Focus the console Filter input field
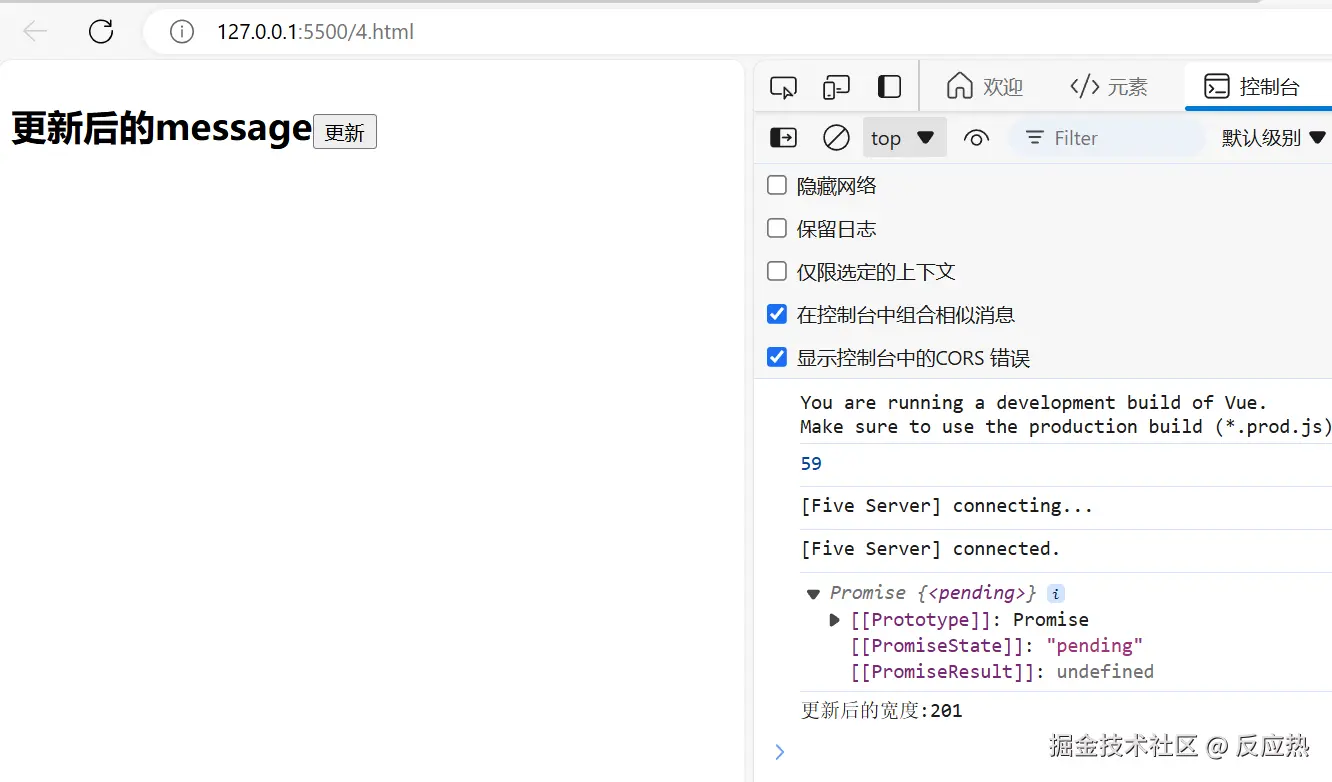This screenshot has height=782, width=1332. [x=1110, y=138]
